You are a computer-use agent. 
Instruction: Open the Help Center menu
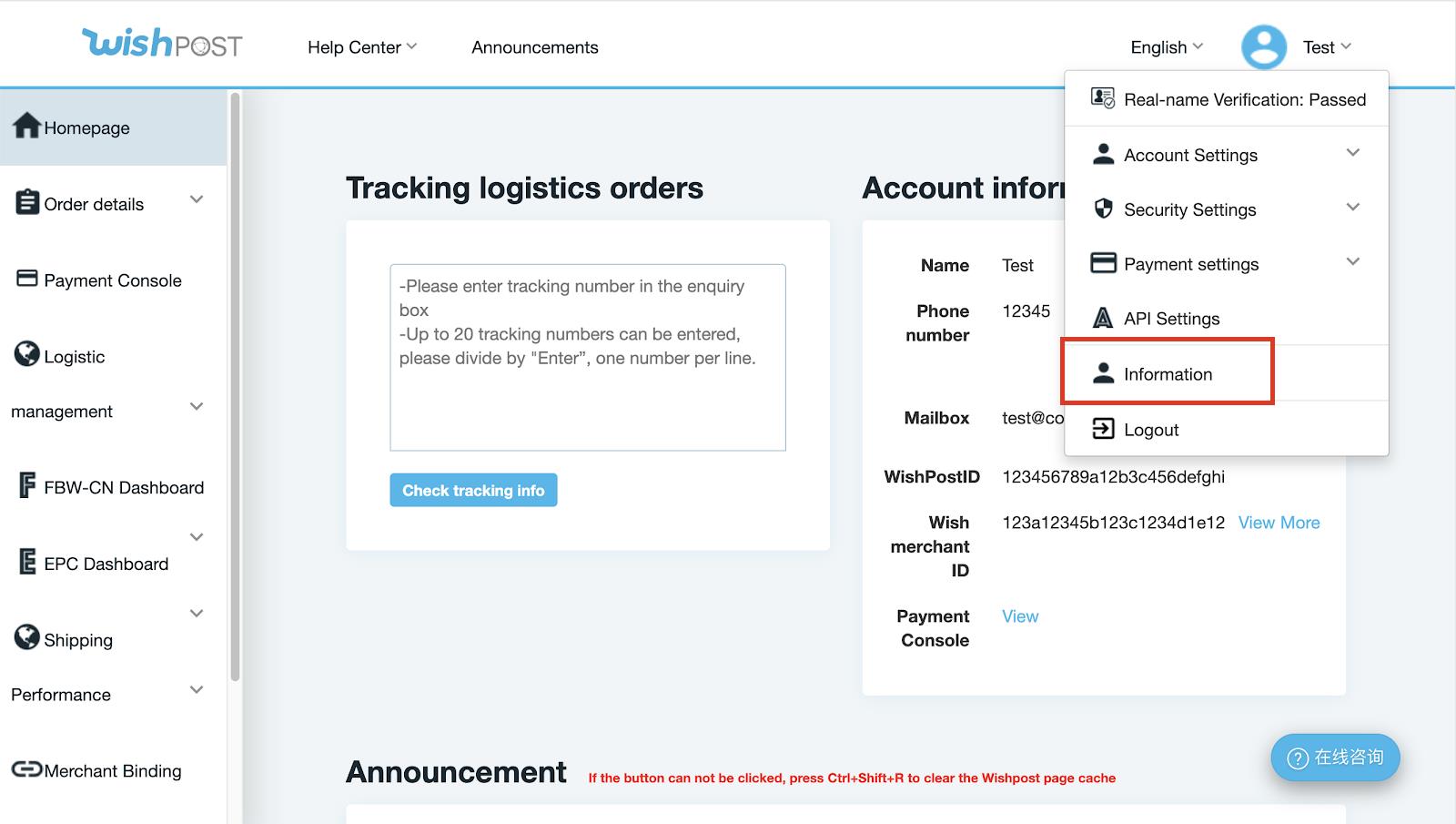361,47
